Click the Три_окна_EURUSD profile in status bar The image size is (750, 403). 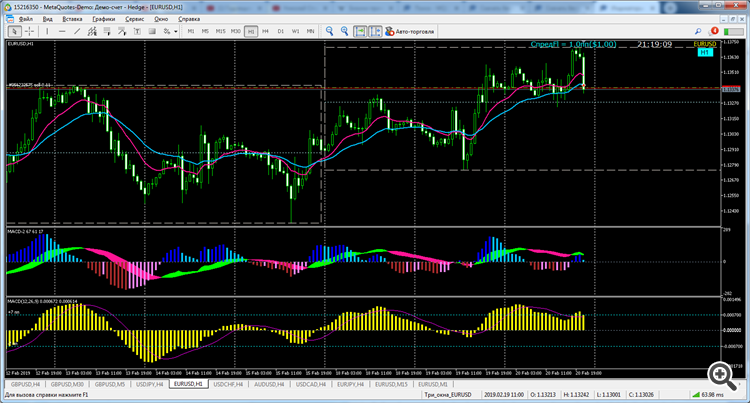pyautogui.click(x=448, y=395)
